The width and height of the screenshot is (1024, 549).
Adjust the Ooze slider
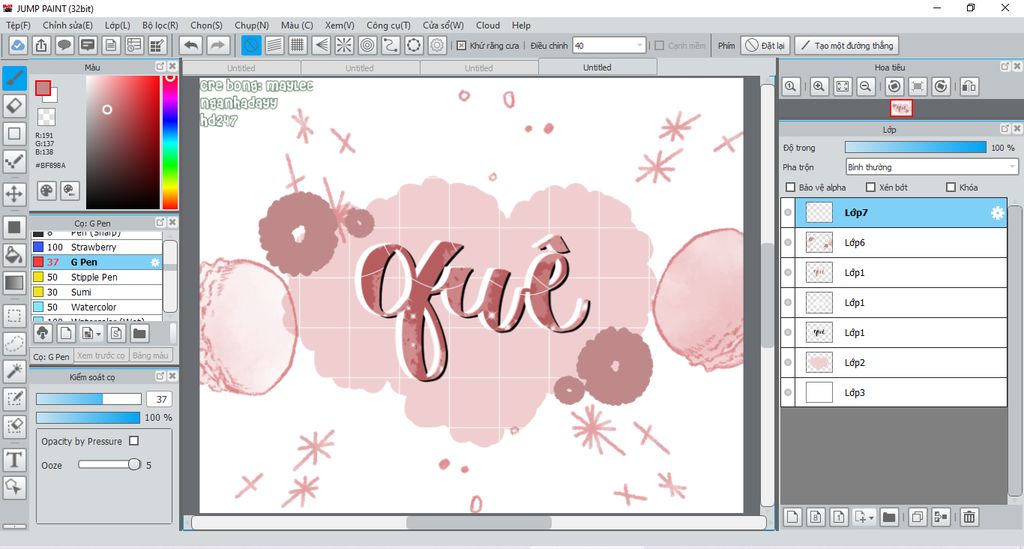110,465
